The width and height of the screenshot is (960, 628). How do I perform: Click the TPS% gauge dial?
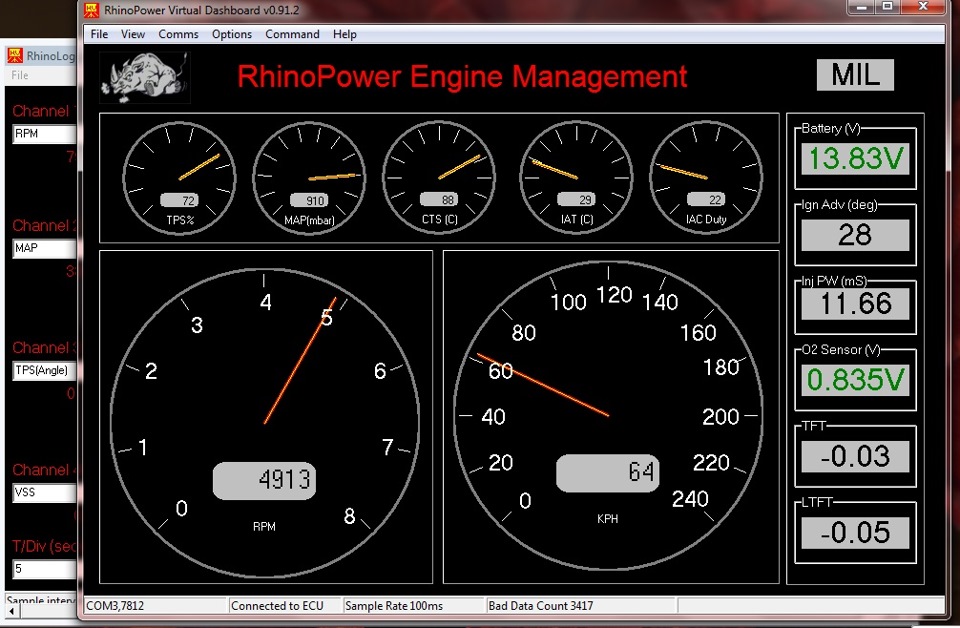(179, 178)
